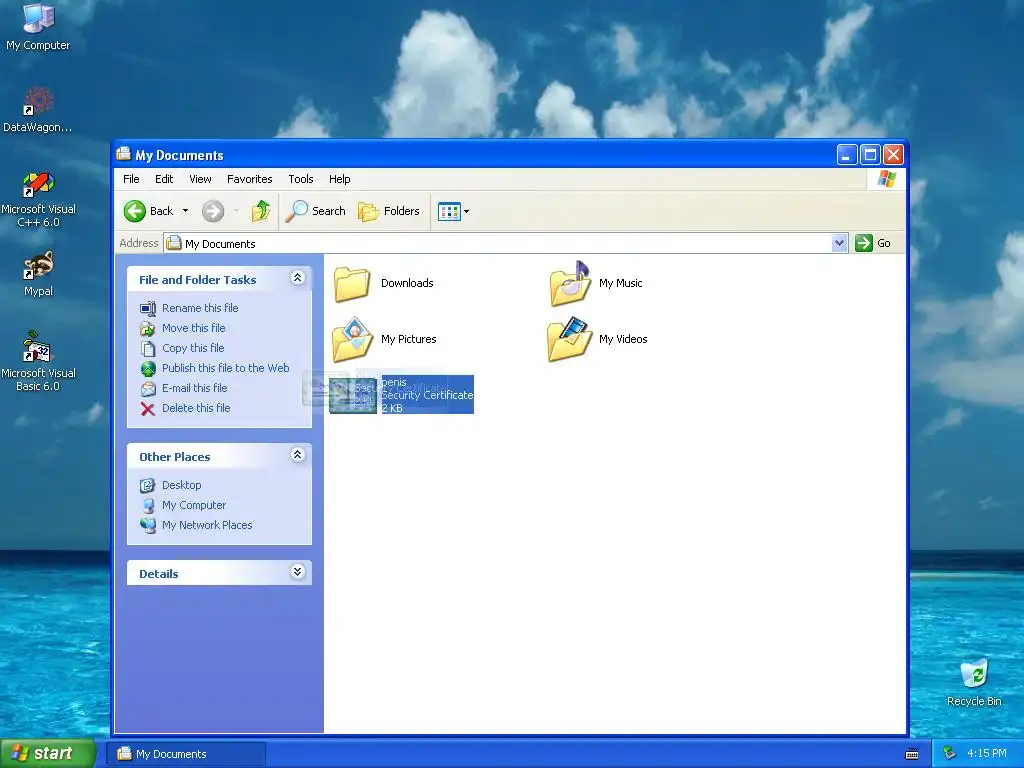The image size is (1024, 768).
Task: Open the Search pane
Action: 316,211
